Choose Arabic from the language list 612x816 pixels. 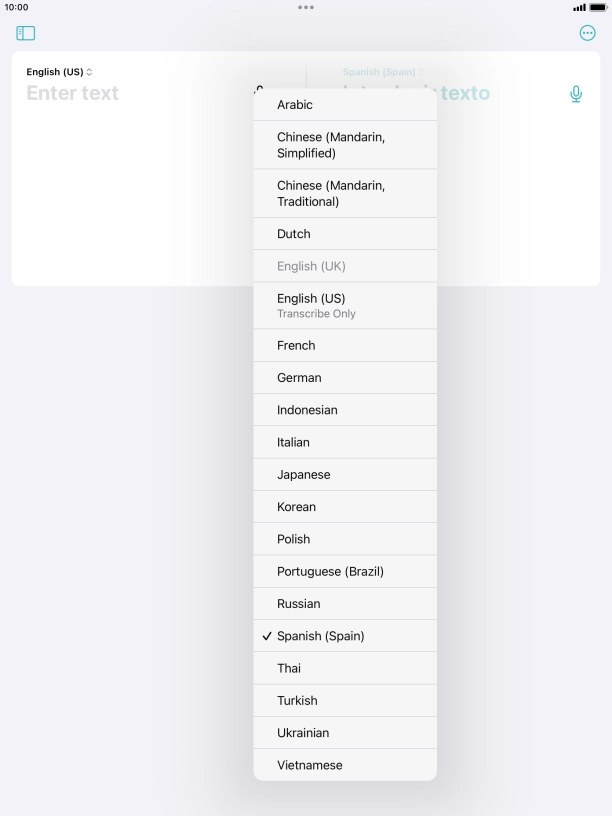pyautogui.click(x=345, y=105)
